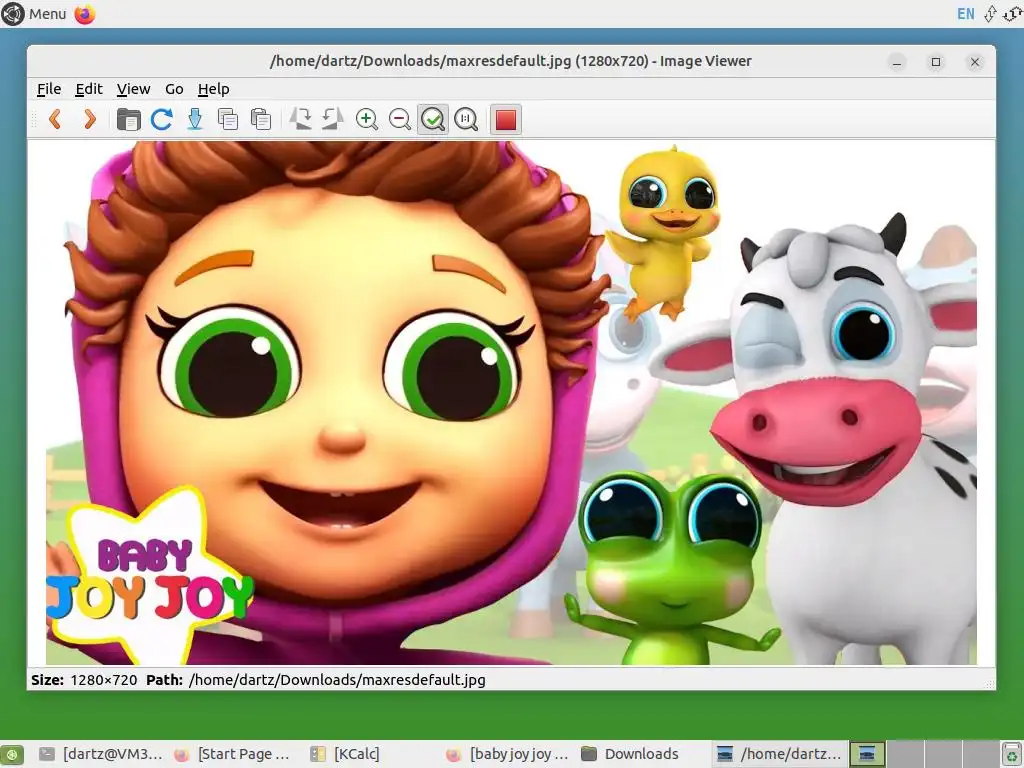The height and width of the screenshot is (768, 1024).
Task: Click the network arrows tray icon
Action: [x=991, y=14]
